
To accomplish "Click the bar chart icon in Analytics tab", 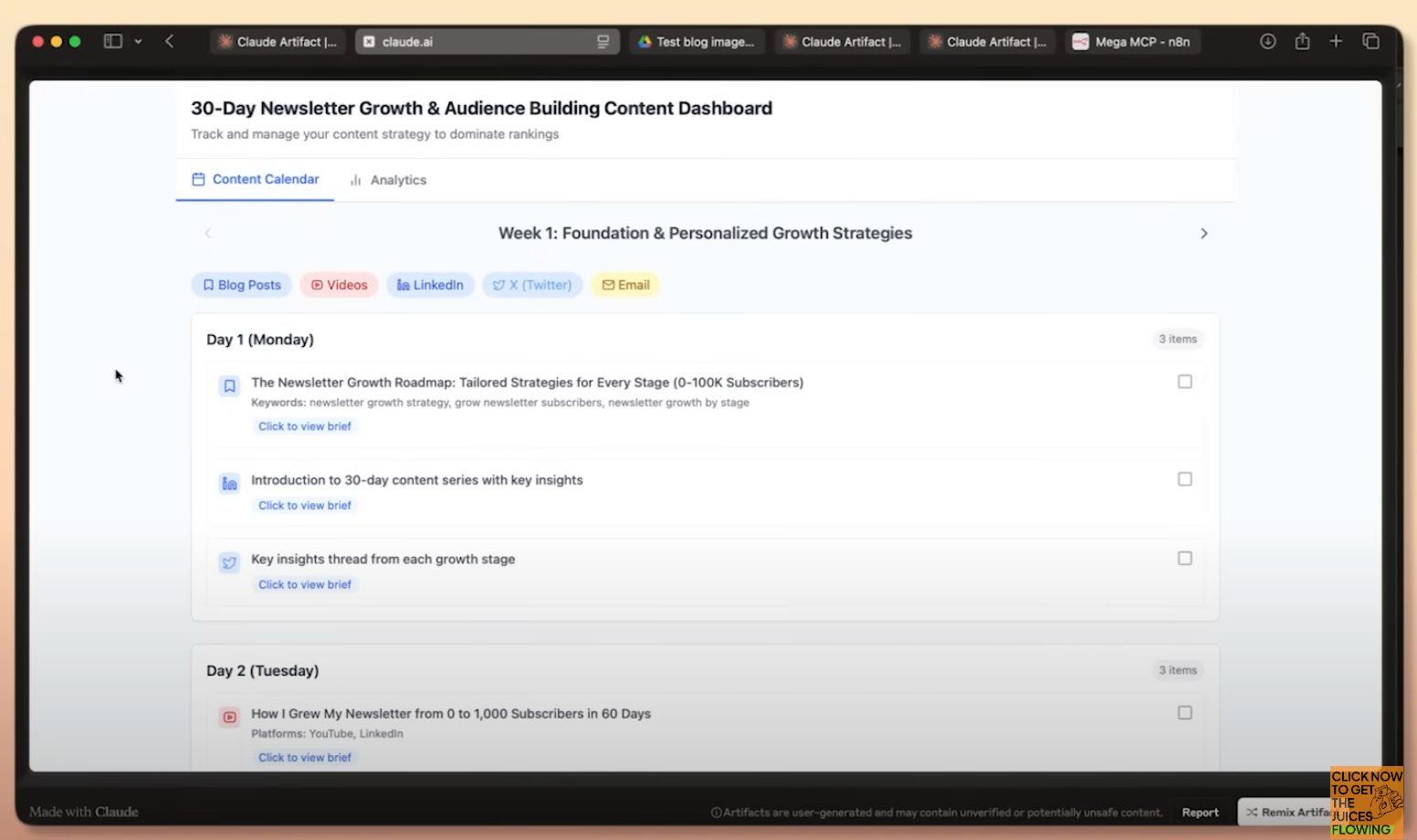I will coord(355,180).
